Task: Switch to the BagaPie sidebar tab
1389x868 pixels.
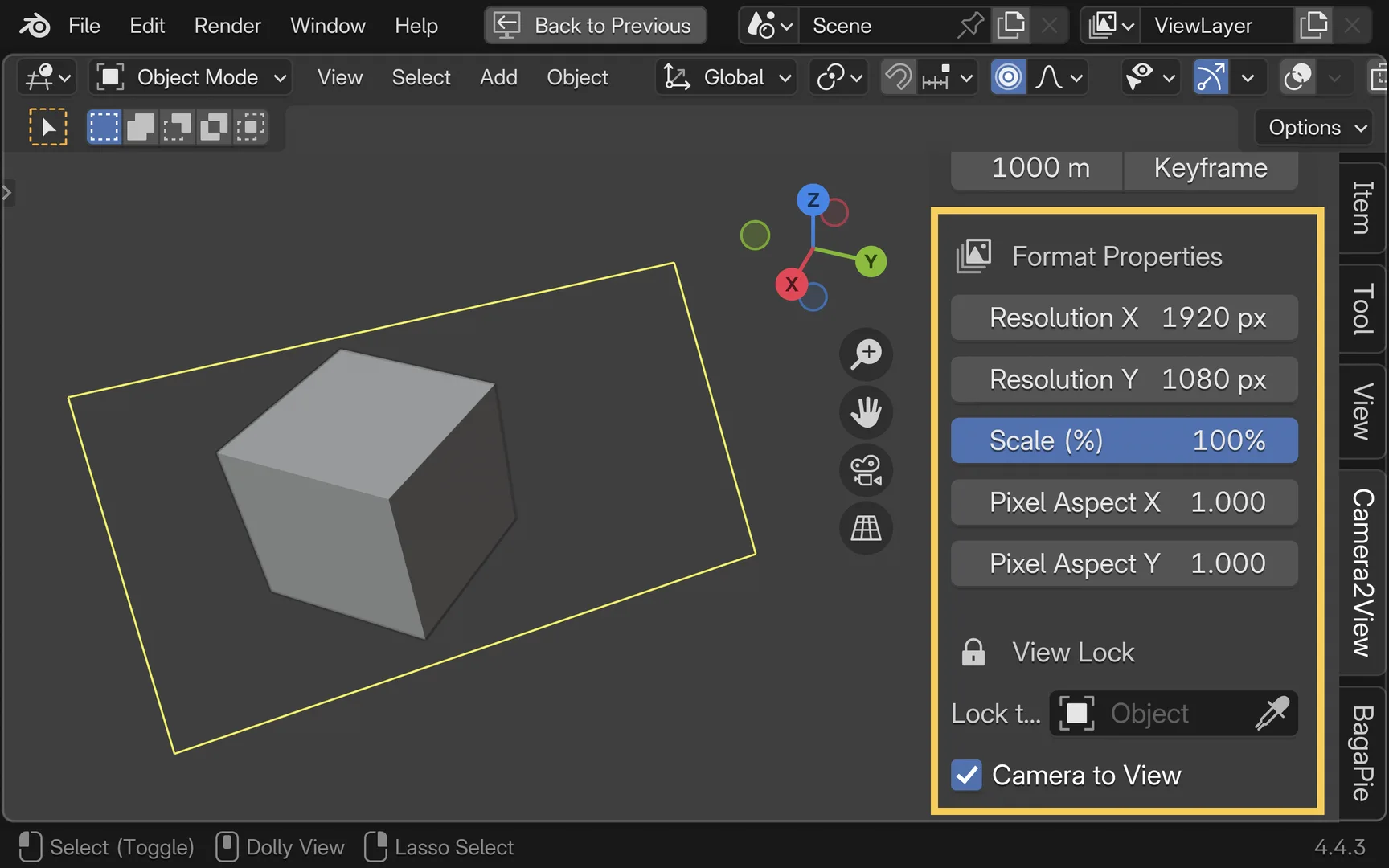Action: click(x=1362, y=753)
